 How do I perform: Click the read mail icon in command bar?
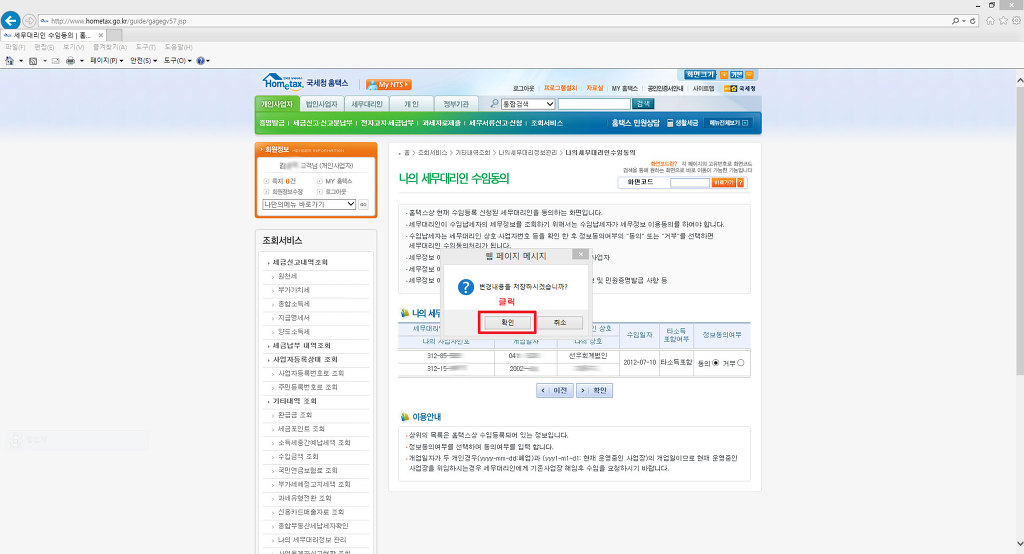click(x=56, y=61)
